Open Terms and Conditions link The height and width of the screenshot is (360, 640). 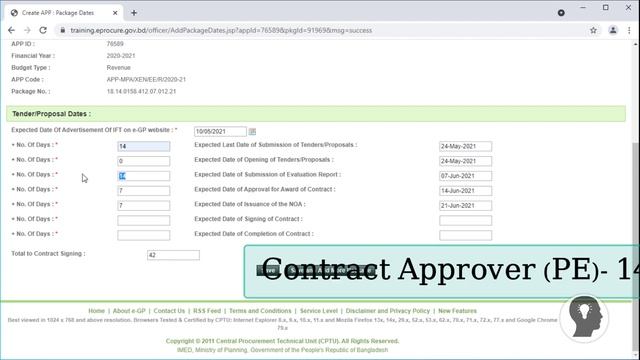coord(260,311)
